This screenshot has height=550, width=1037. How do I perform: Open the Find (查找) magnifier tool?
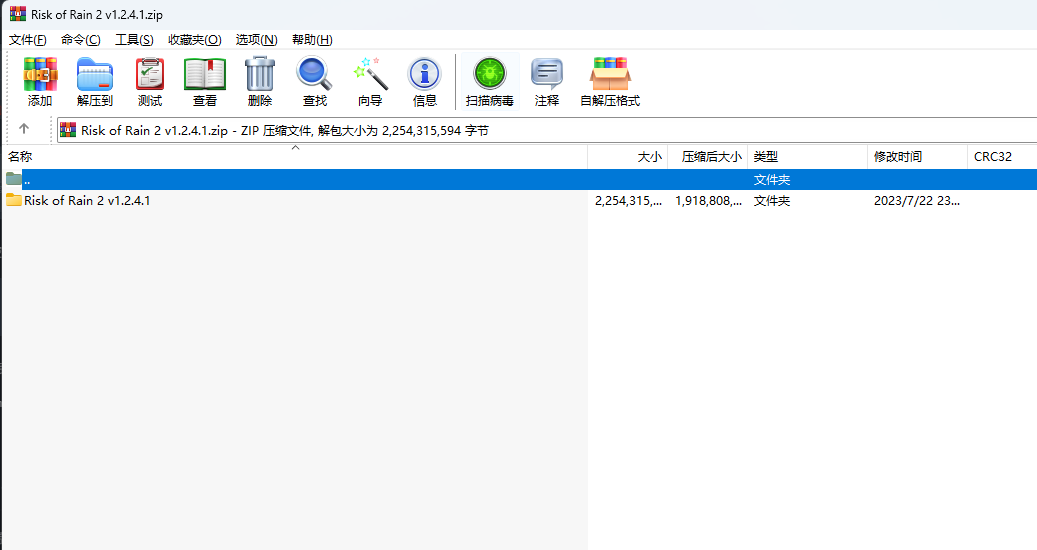click(315, 82)
